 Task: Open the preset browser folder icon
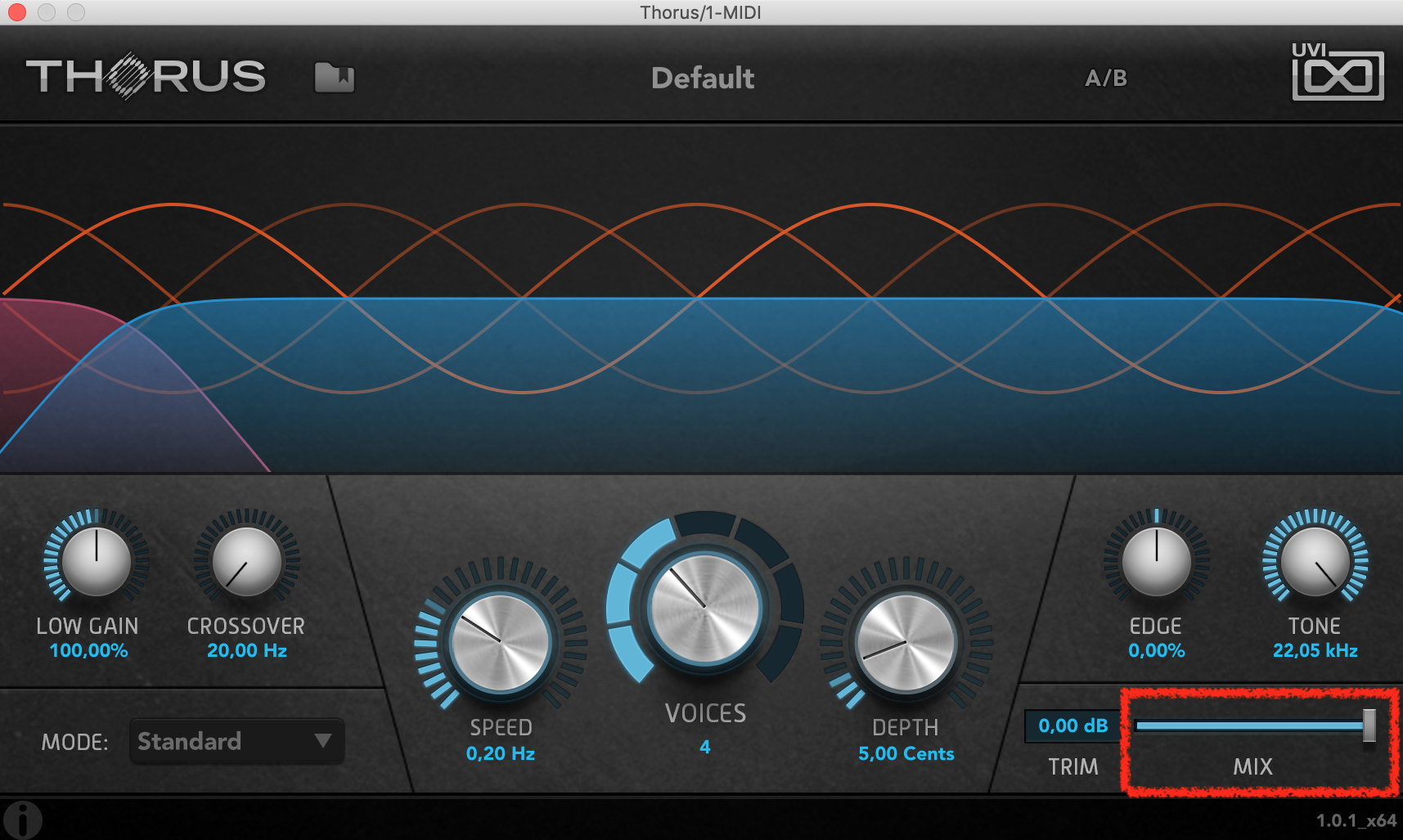coord(335,78)
